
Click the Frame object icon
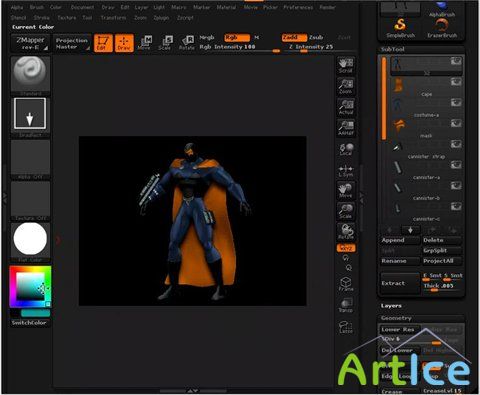tap(346, 284)
